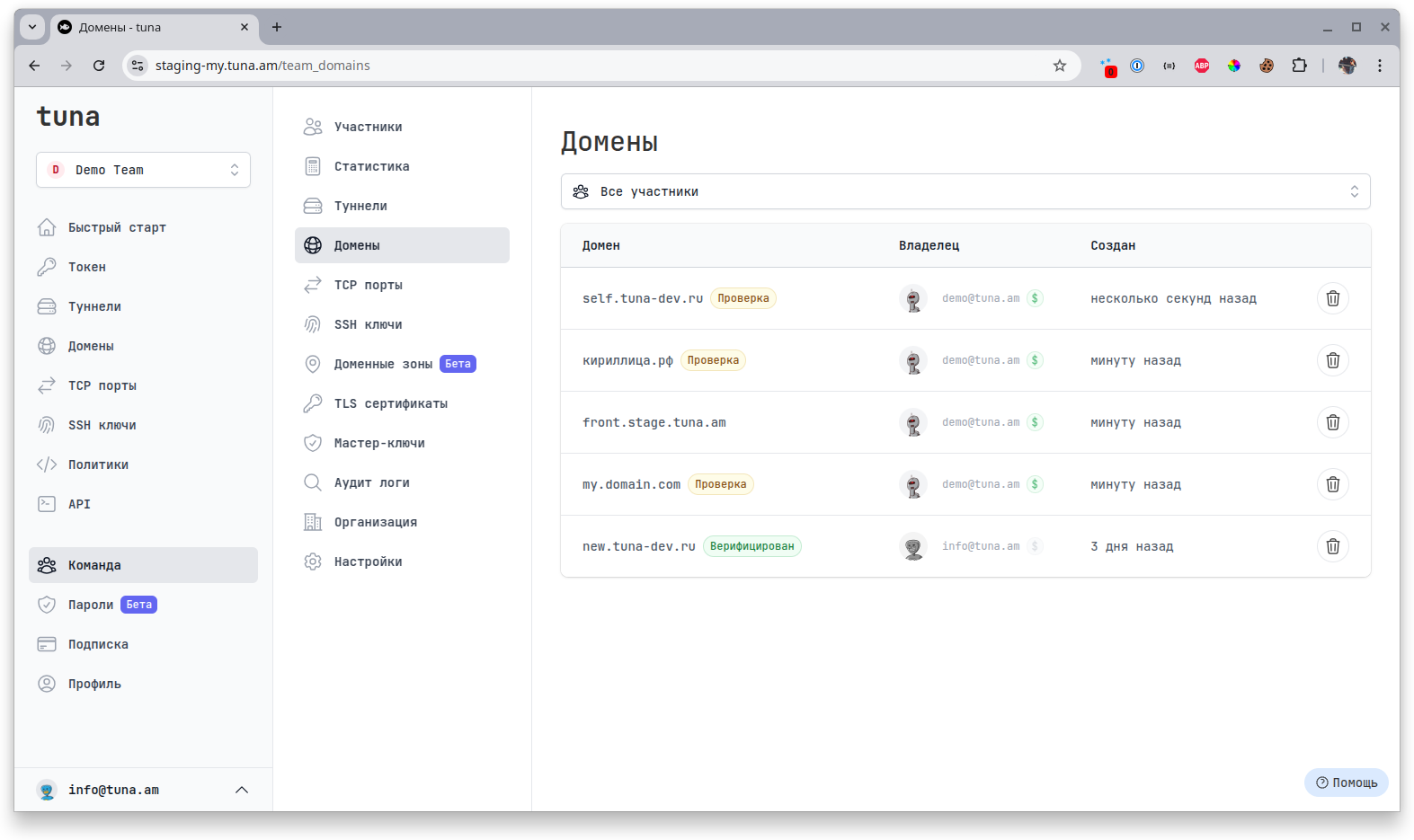Viewport: 1414px width, 840px height.
Task: Open Пароли beta section
Action: coord(143,605)
